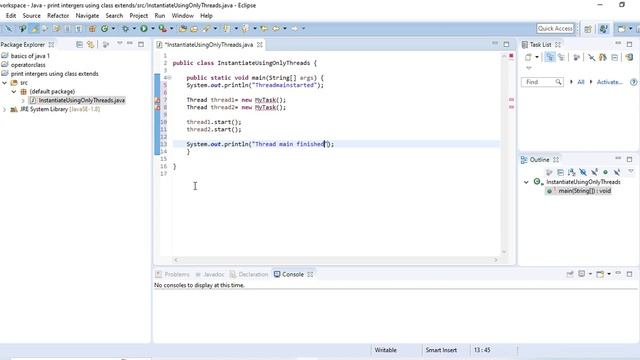Toggle Hide Non-Public Members in Outline
The width and height of the screenshot is (640, 360).
[x=605, y=172]
